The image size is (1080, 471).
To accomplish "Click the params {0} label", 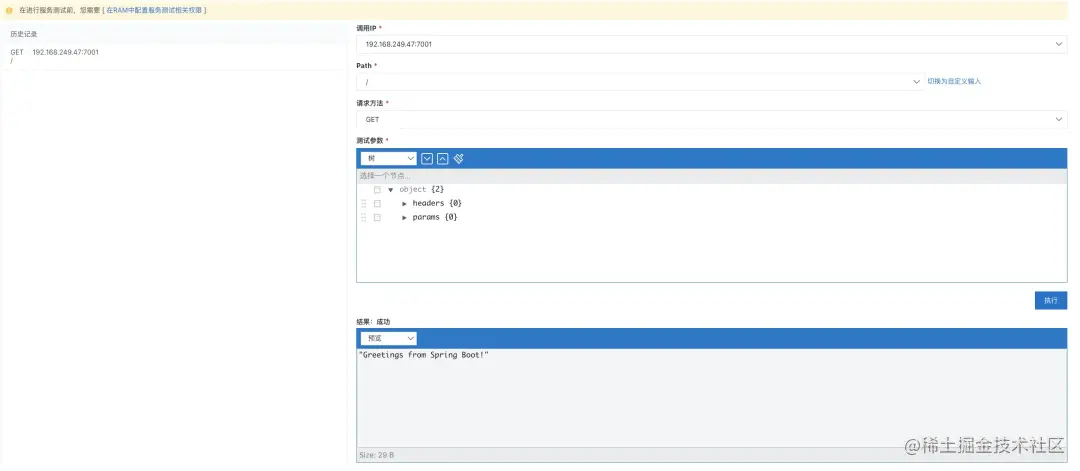I will (435, 218).
